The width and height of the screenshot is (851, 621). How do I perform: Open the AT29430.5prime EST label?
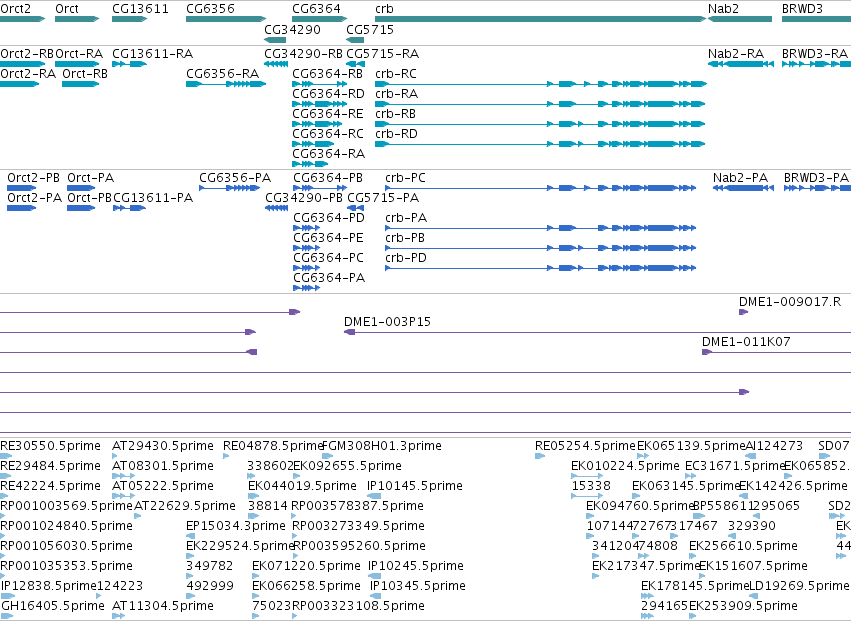[163, 446]
